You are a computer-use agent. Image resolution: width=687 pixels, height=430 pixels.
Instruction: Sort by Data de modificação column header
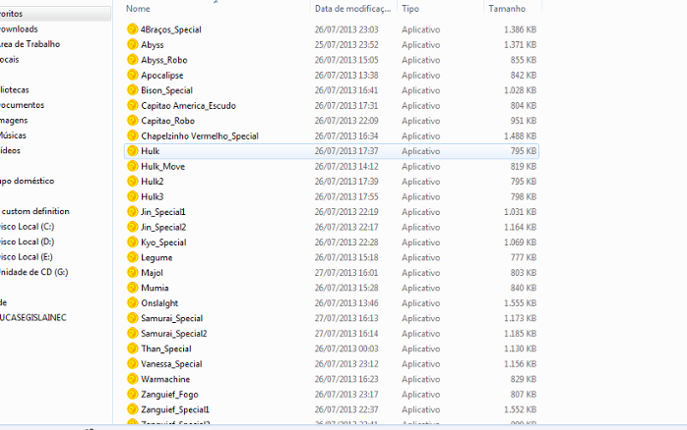click(353, 9)
